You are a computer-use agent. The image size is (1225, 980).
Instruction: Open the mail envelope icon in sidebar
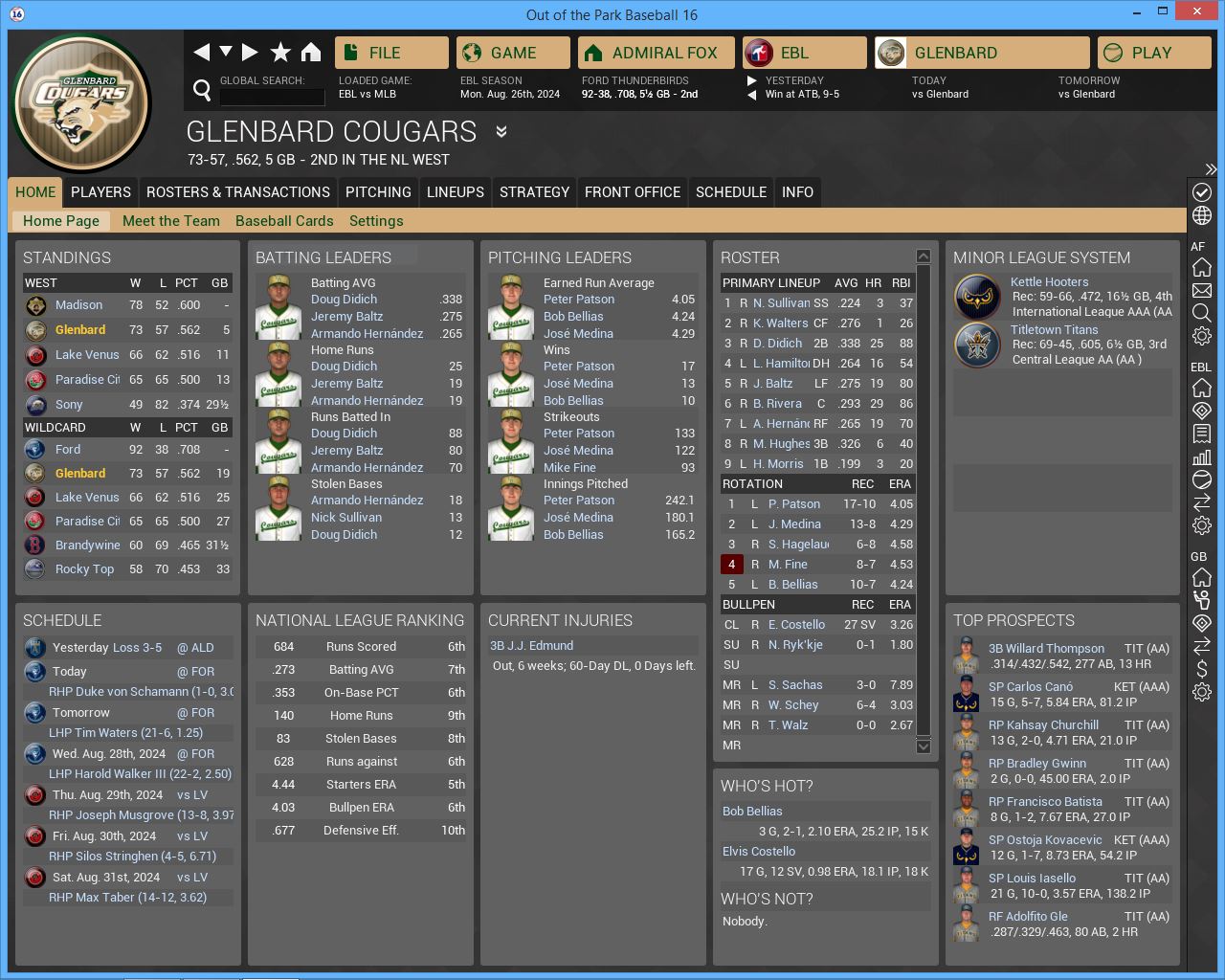[1202, 290]
